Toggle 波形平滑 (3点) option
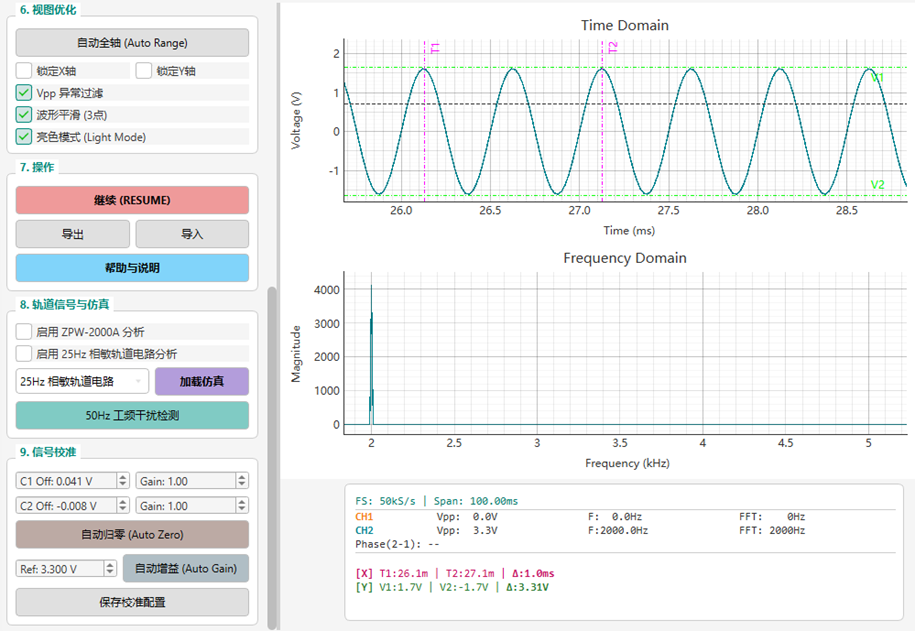The image size is (915, 631). [24, 114]
